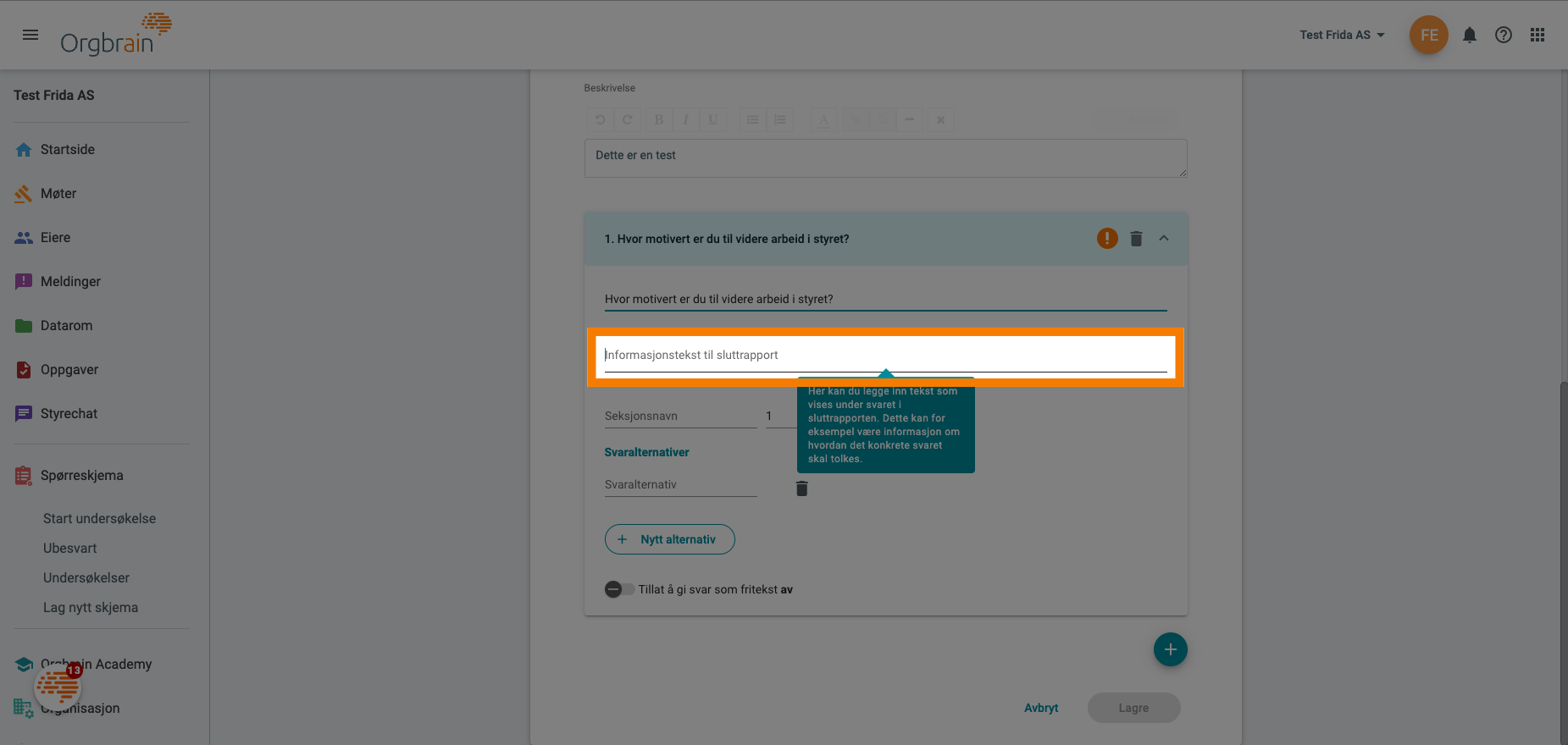The height and width of the screenshot is (745, 1568).
Task: Click inside the Beskrivelse text area
Action: (x=885, y=158)
